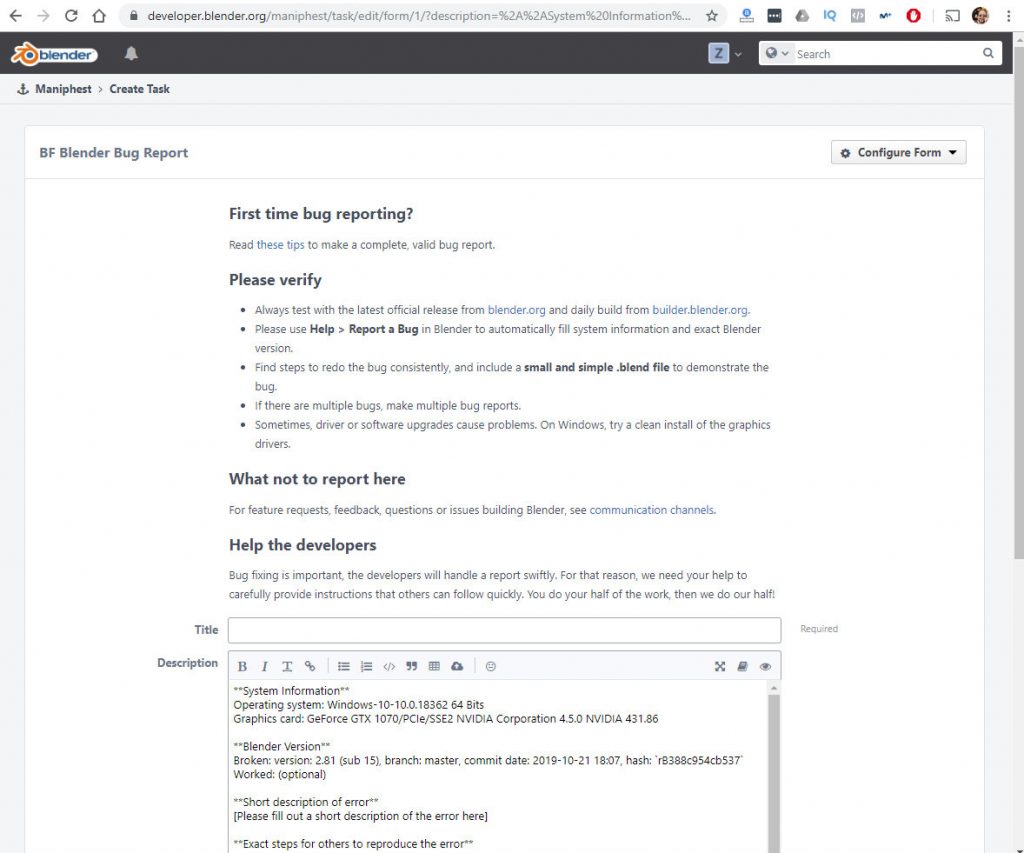Open the builder.blender.org link
The image size is (1024, 853).
coord(700,310)
